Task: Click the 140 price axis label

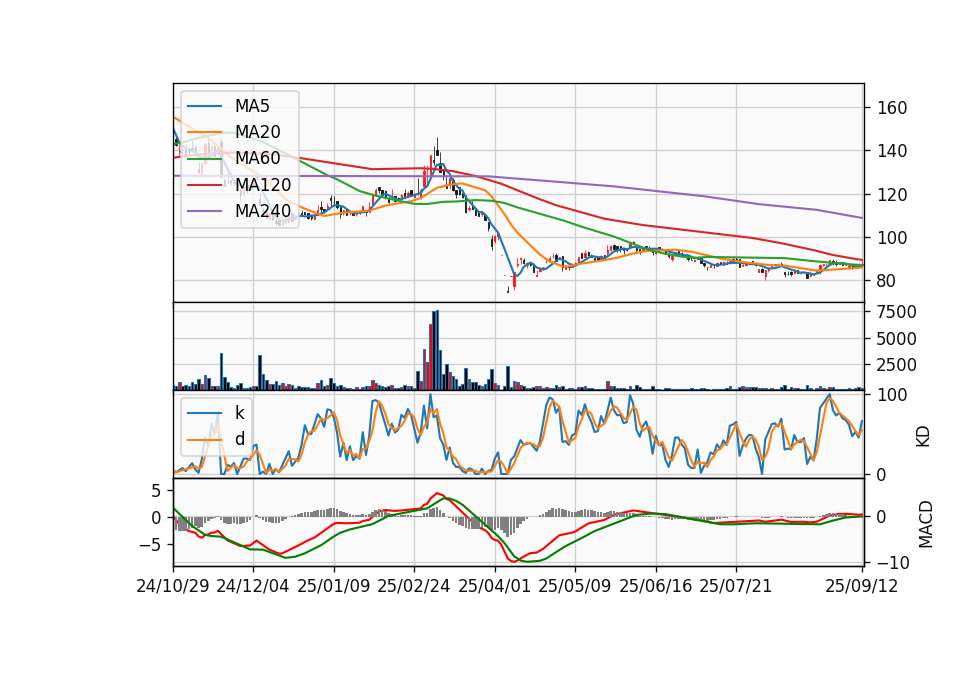Action: [892, 151]
